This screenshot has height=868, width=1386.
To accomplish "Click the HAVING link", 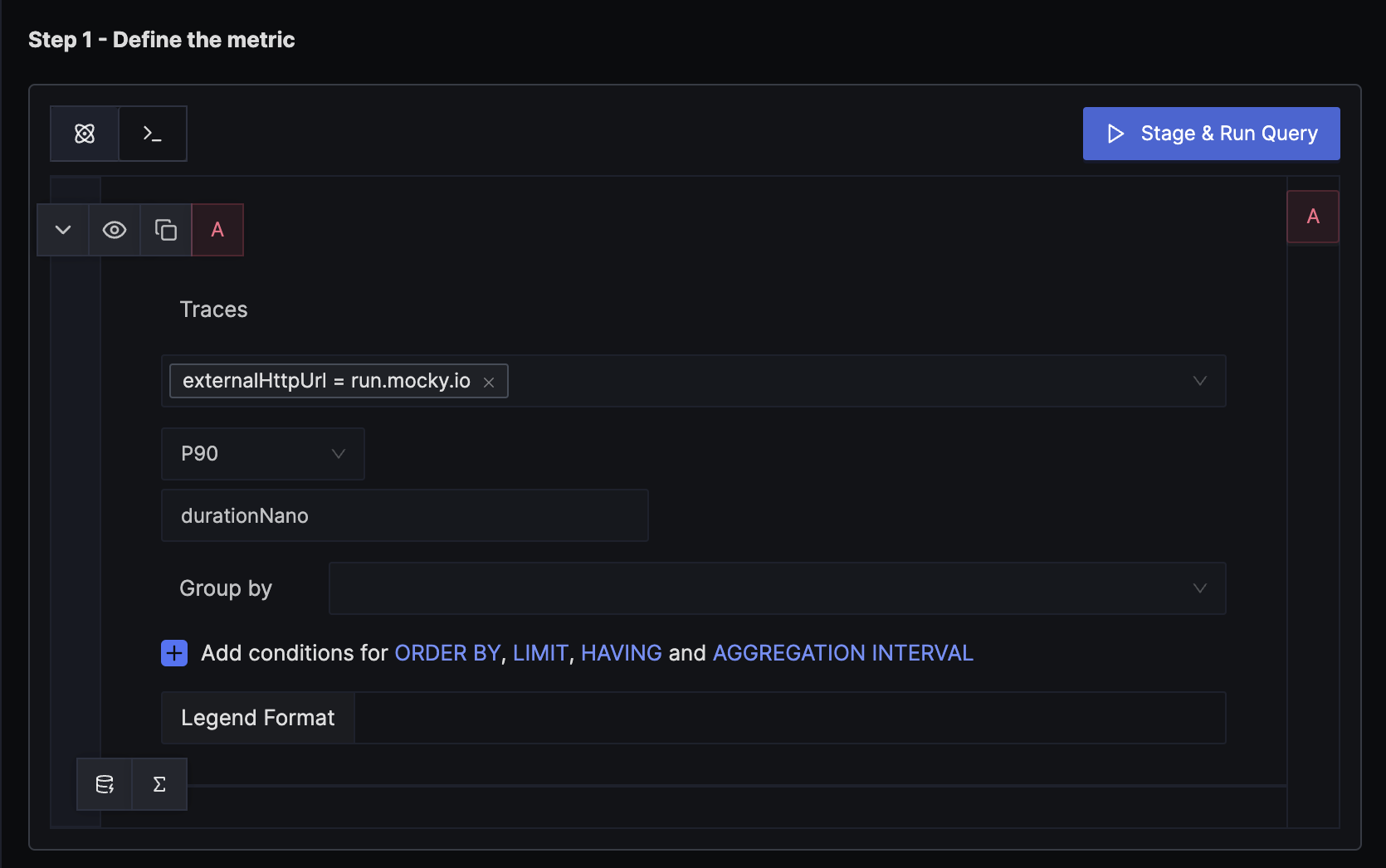I will [622, 653].
